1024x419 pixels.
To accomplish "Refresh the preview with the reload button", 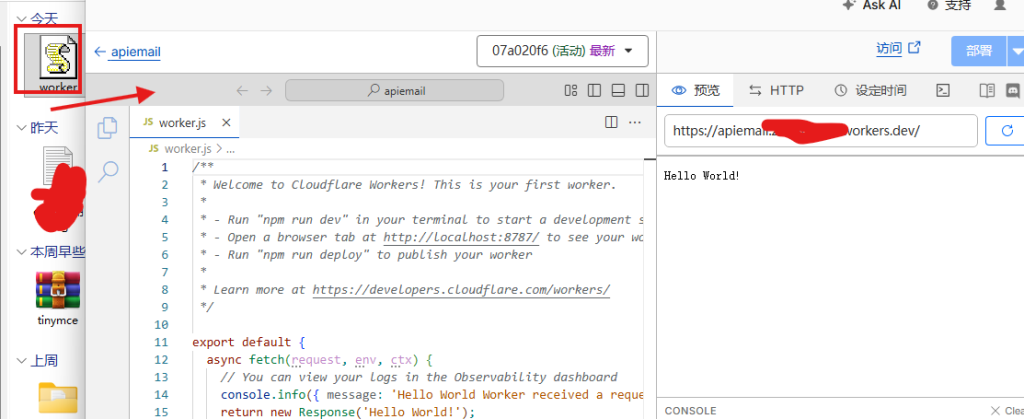I will 1004,131.
